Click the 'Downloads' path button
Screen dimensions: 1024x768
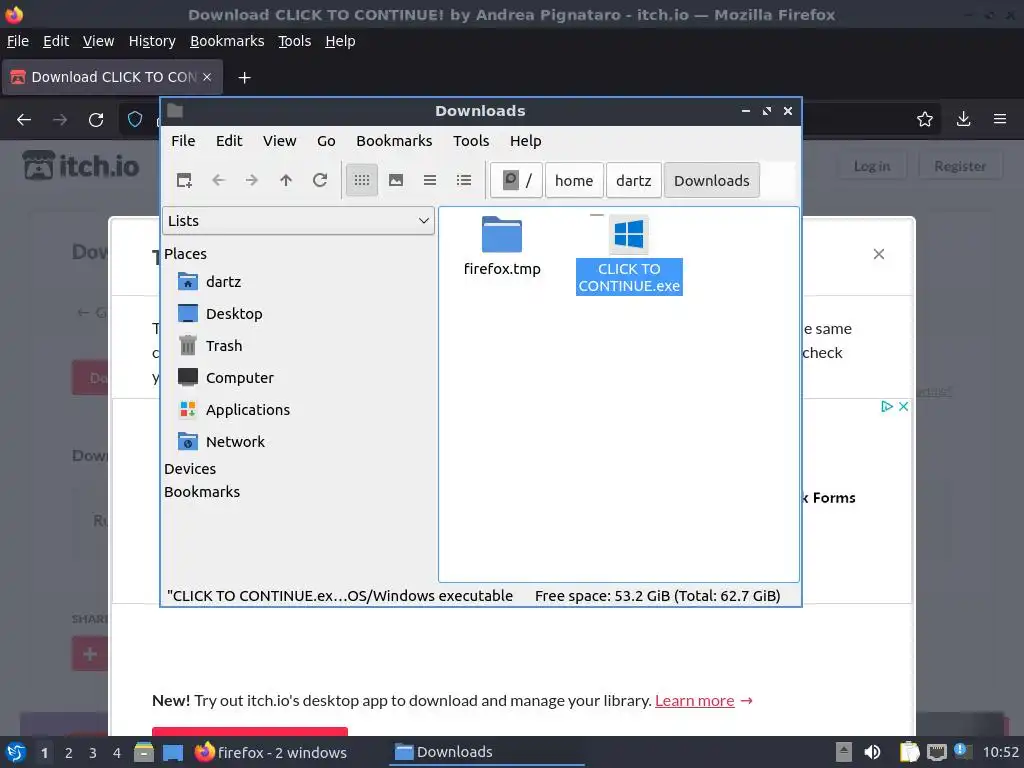coord(712,180)
